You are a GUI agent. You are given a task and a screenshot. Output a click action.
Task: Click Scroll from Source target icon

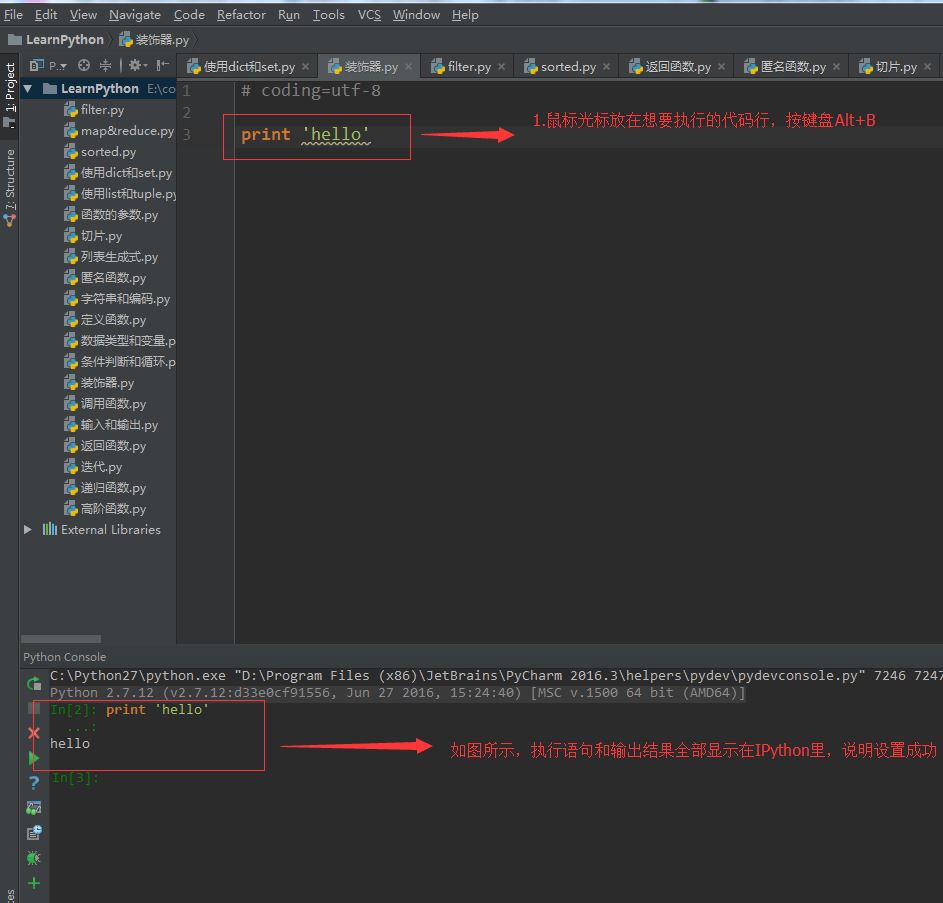coord(84,66)
